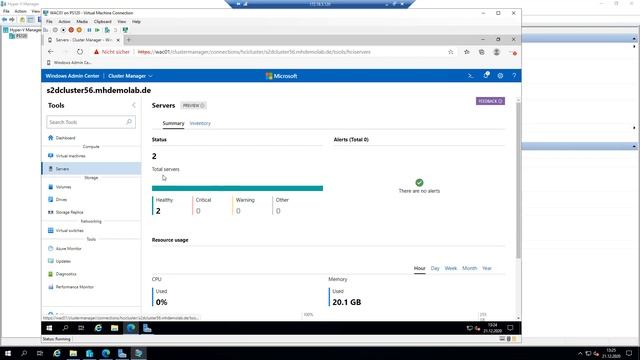
Task: Show Week resource usage range
Action: [x=451, y=268]
